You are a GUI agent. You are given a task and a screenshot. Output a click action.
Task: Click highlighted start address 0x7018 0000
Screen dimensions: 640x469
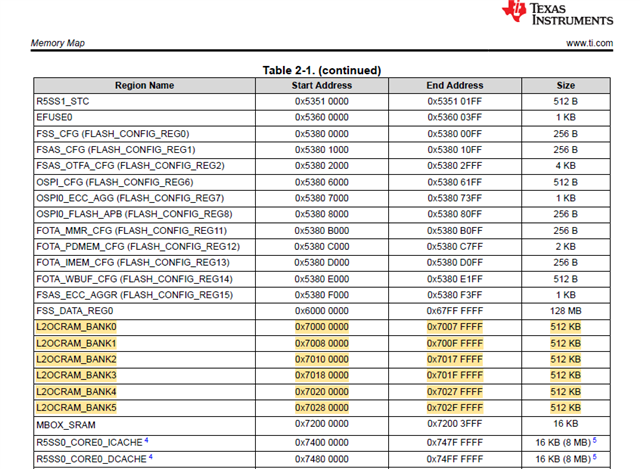point(322,375)
